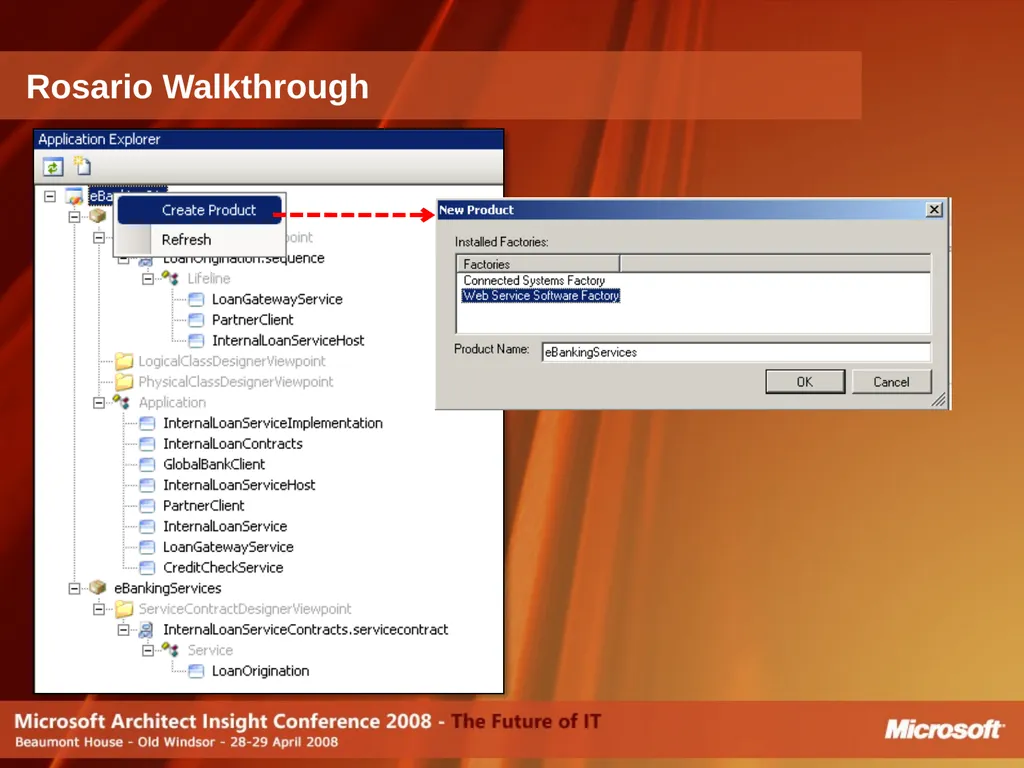1024x768 pixels.
Task: Click the eBanking root node icon
Action: click(x=74, y=196)
